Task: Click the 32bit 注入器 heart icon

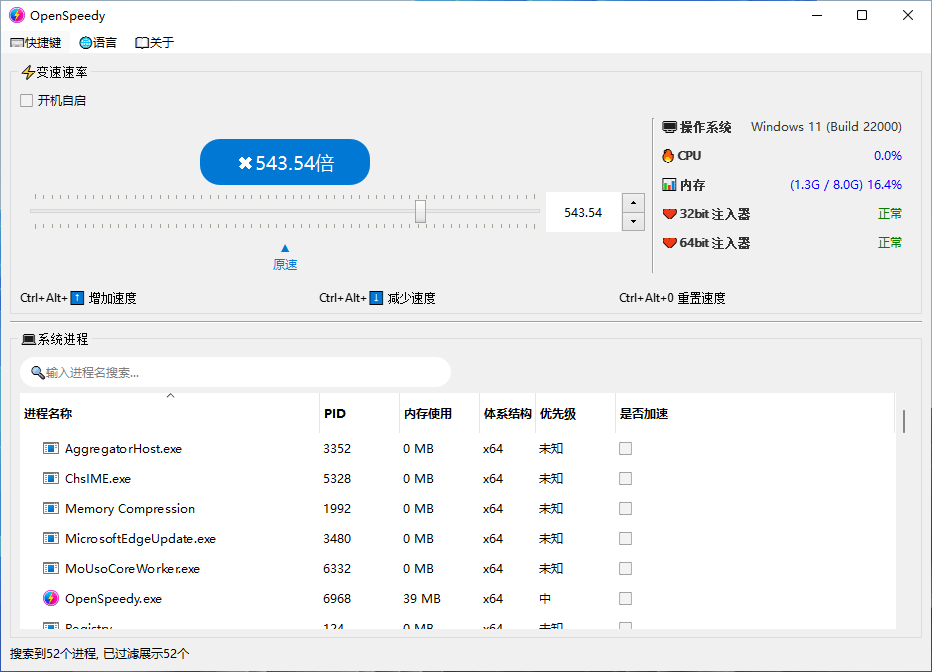Action: click(669, 214)
